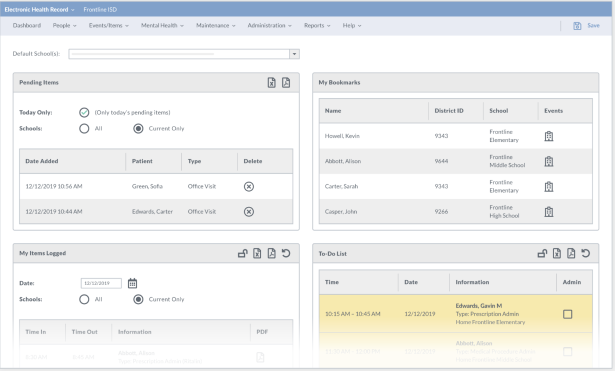Expand the Mental Health menu

click(162, 25)
